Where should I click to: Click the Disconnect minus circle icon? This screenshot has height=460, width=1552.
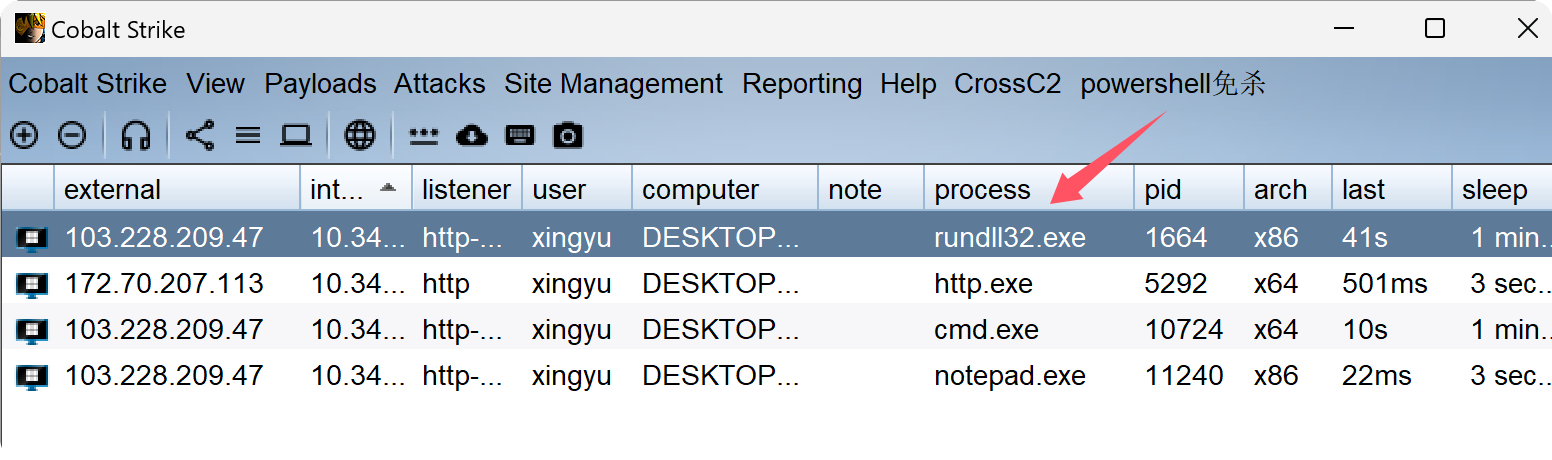coord(72,135)
